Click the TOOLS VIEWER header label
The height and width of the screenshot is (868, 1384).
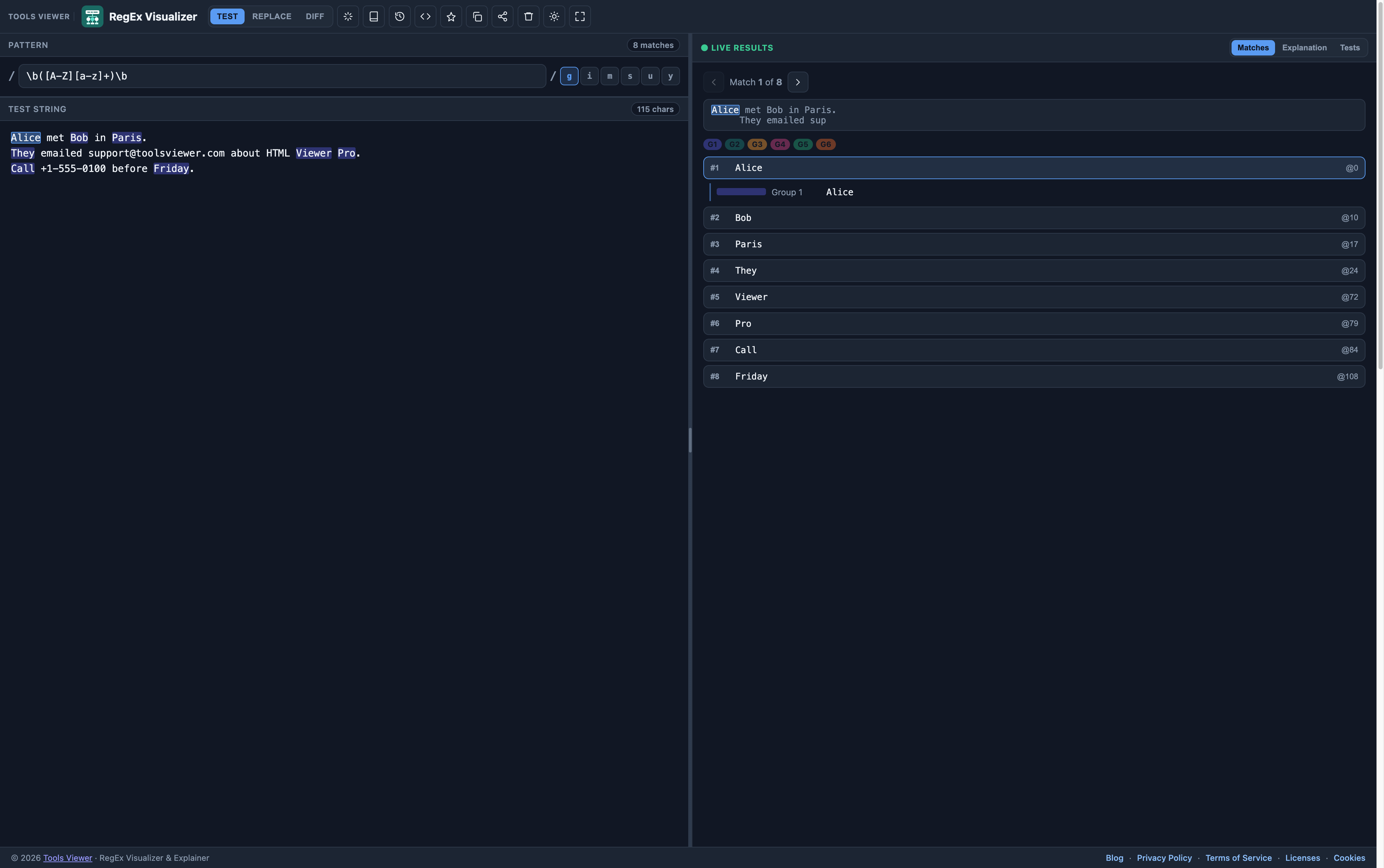click(39, 17)
